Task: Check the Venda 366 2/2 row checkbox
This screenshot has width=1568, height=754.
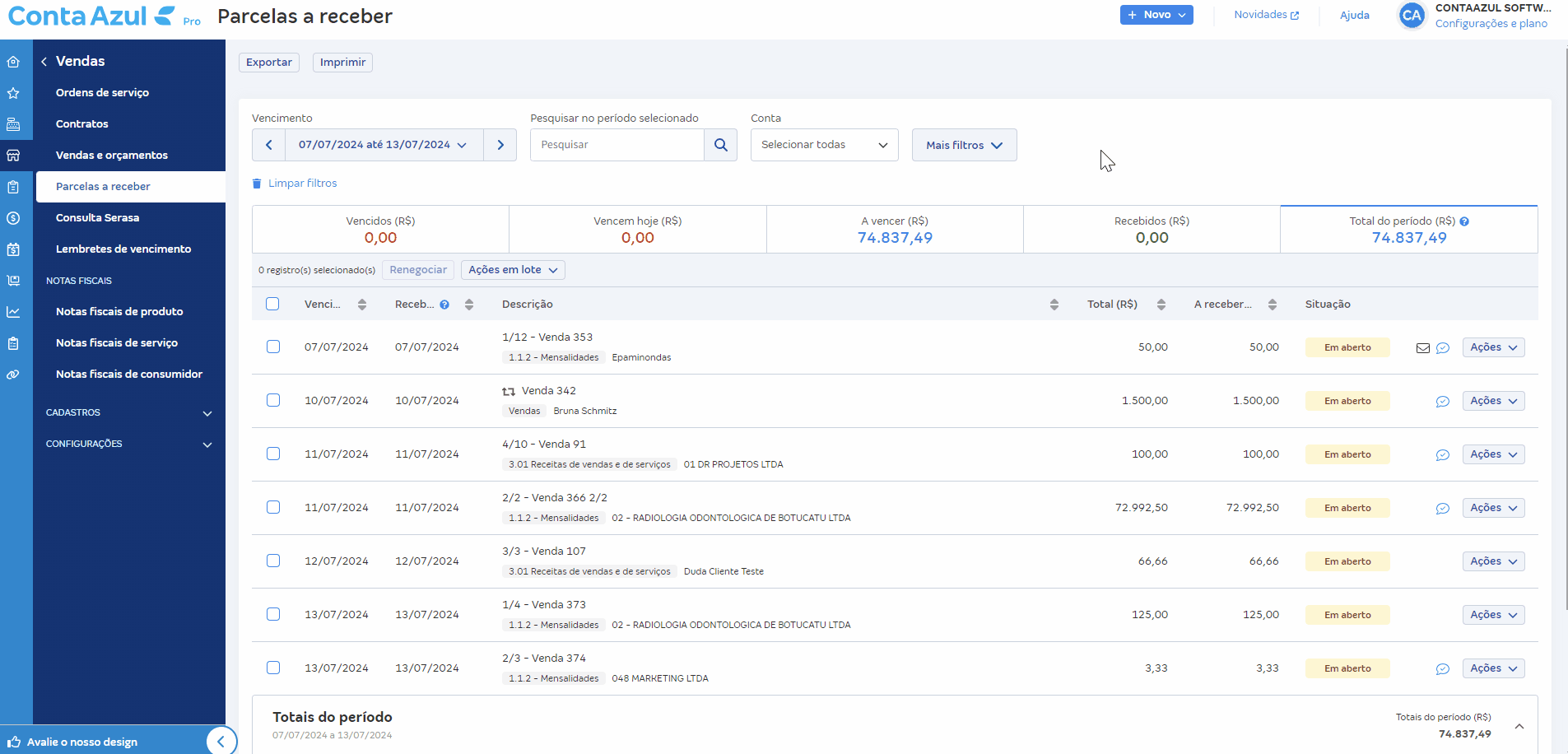Action: point(273,507)
